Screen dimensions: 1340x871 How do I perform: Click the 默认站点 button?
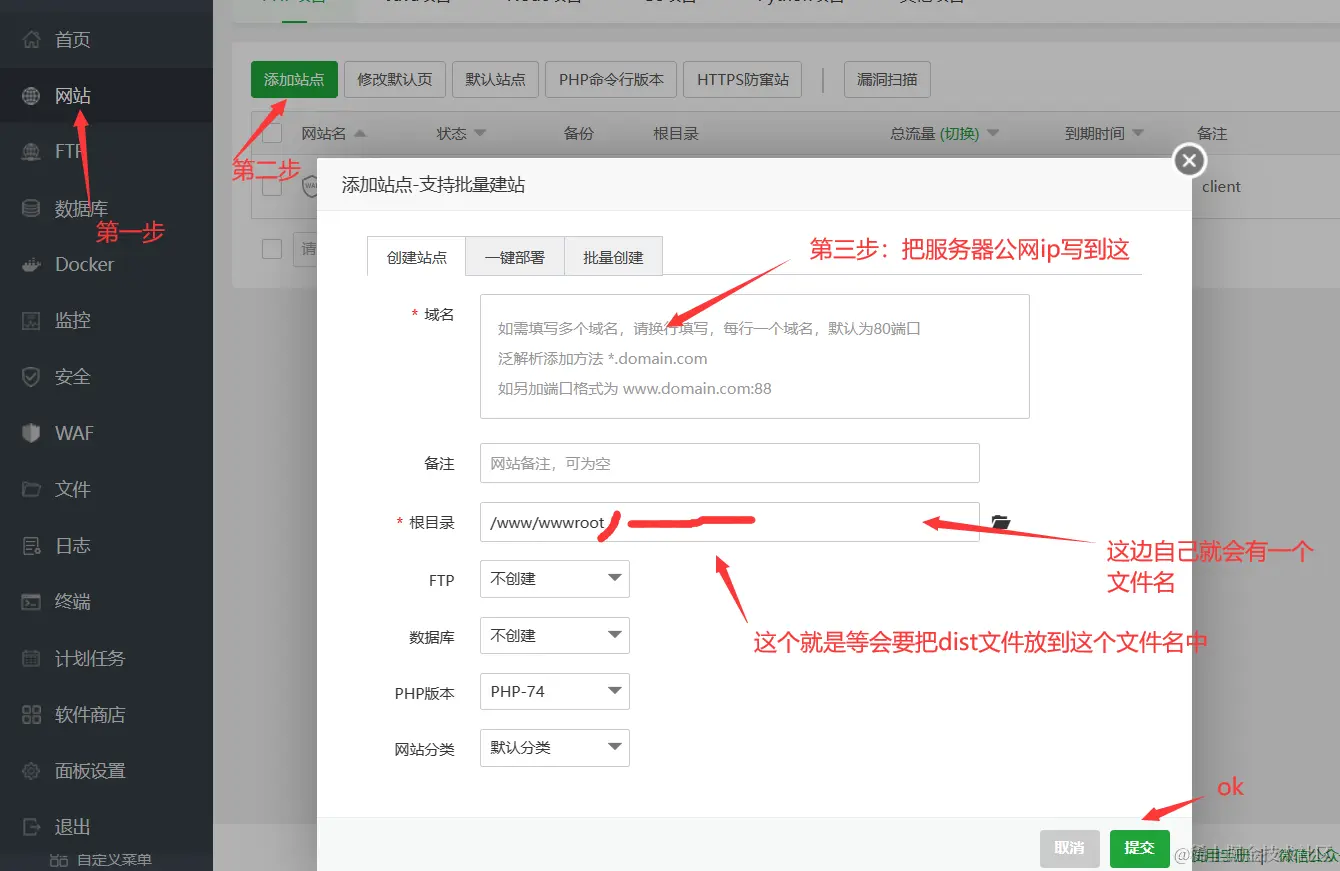point(495,79)
